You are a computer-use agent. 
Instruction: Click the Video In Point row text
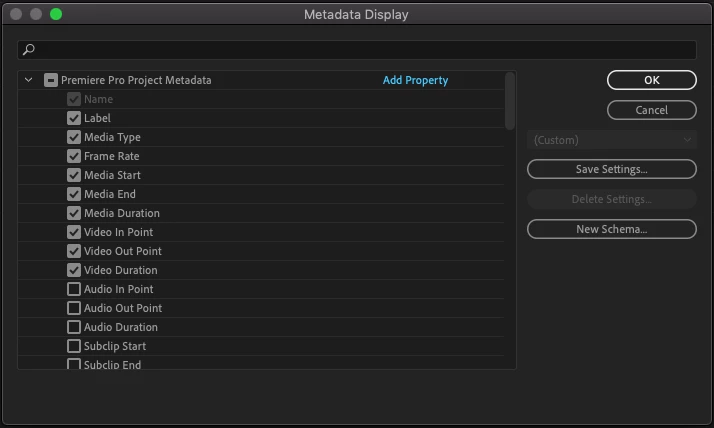[x=118, y=232]
